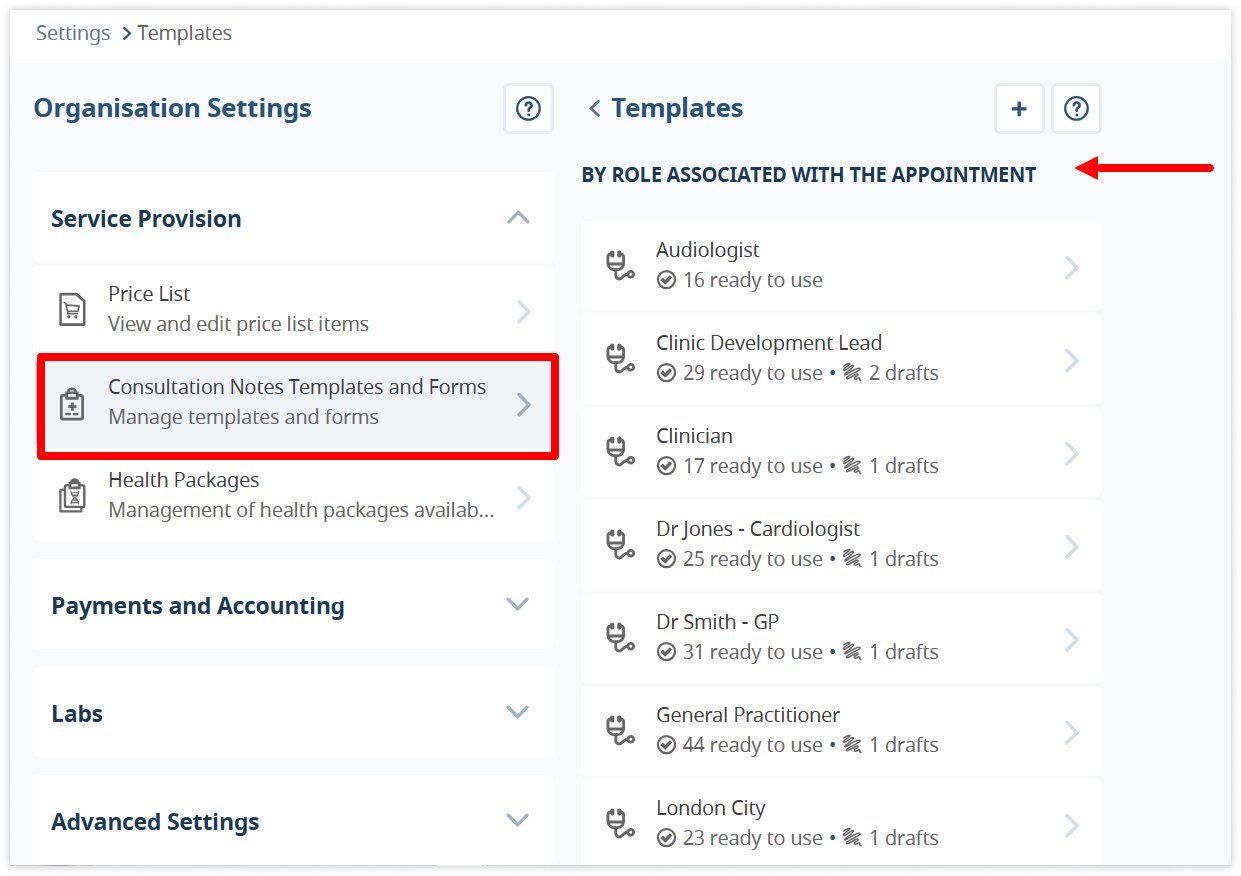1241x876 pixels.
Task: Click the plus button to add a template
Action: point(1018,108)
